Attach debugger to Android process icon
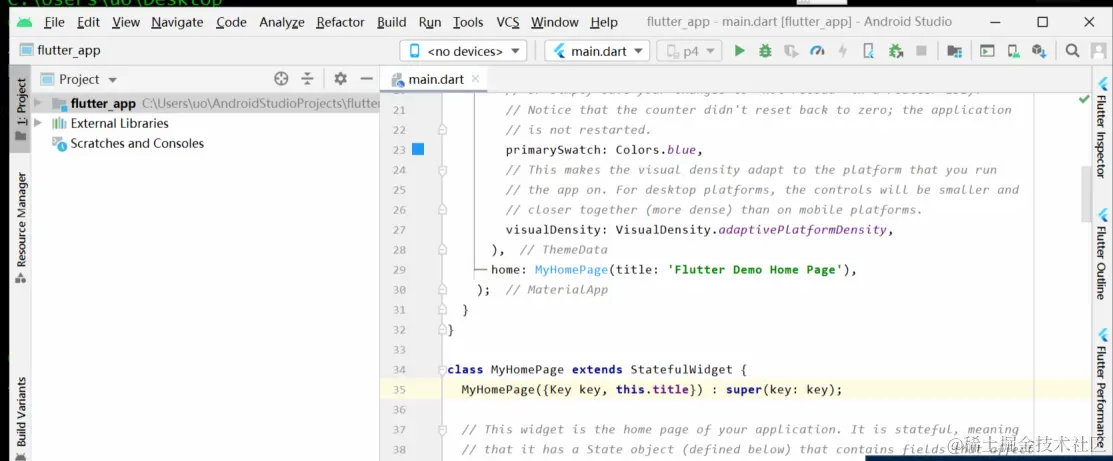 pos(896,51)
